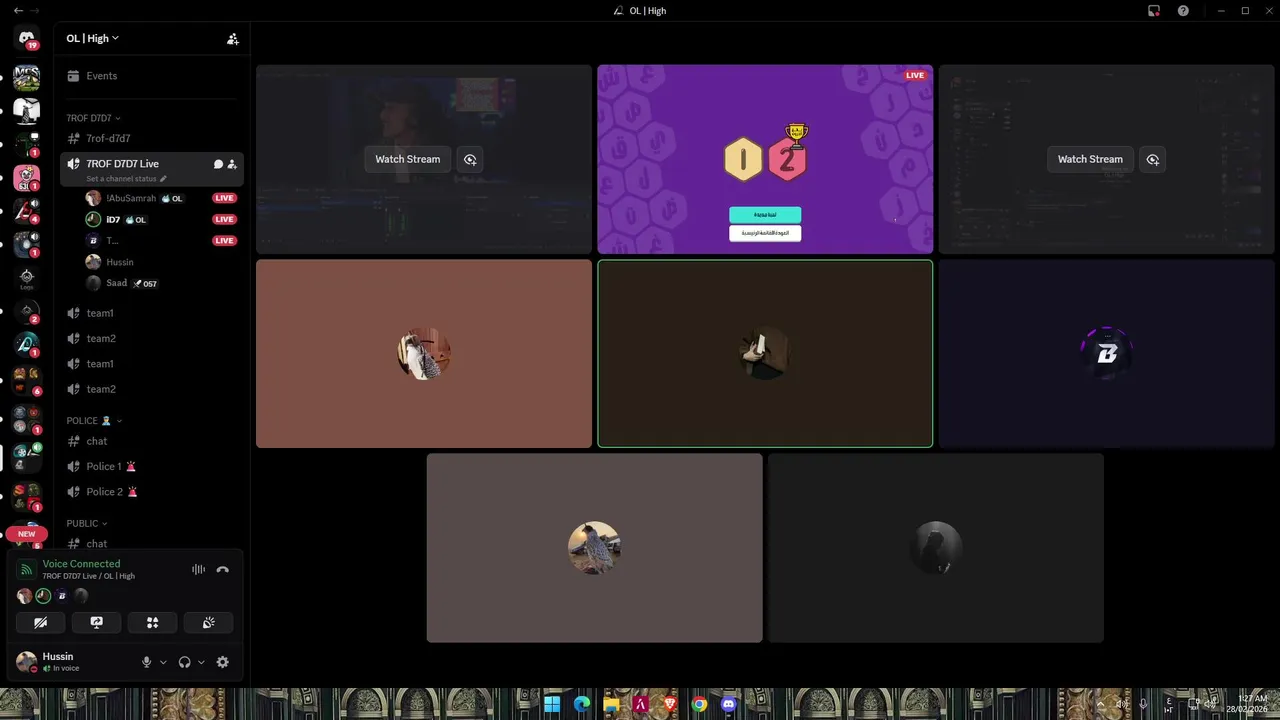Focus the green-outlined speaking participant tile
1280x720 pixels.
(765, 353)
